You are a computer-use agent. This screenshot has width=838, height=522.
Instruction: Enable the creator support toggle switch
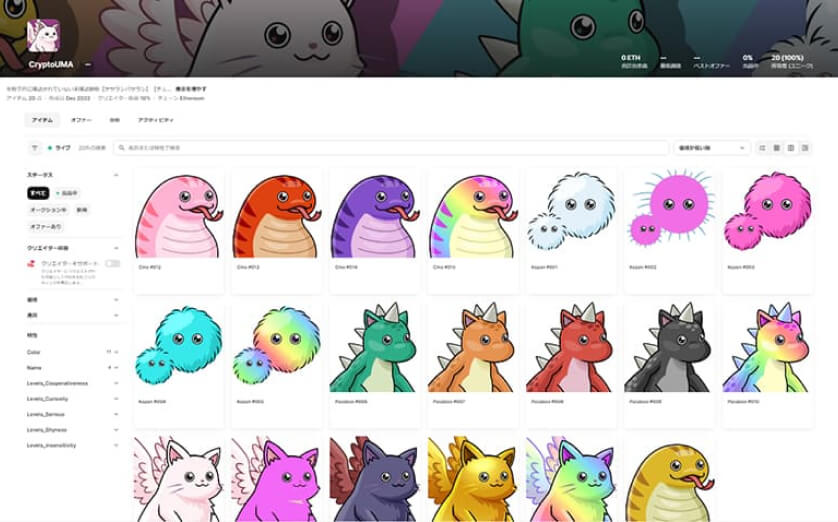click(112, 263)
